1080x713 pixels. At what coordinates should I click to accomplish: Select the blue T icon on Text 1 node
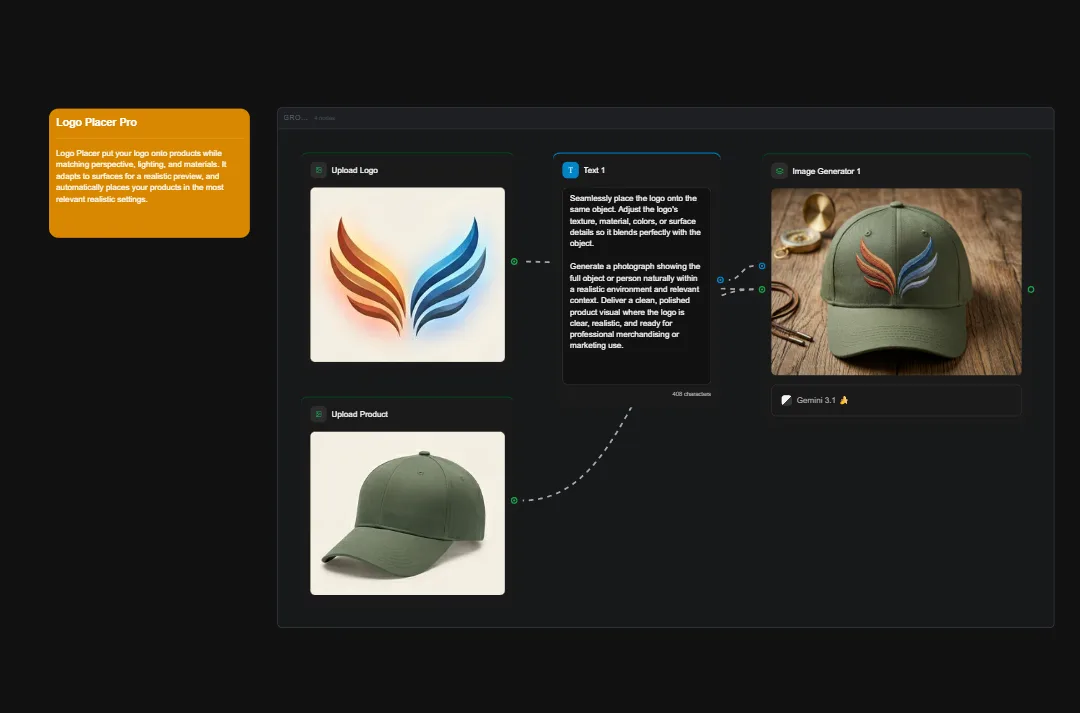[x=571, y=169]
